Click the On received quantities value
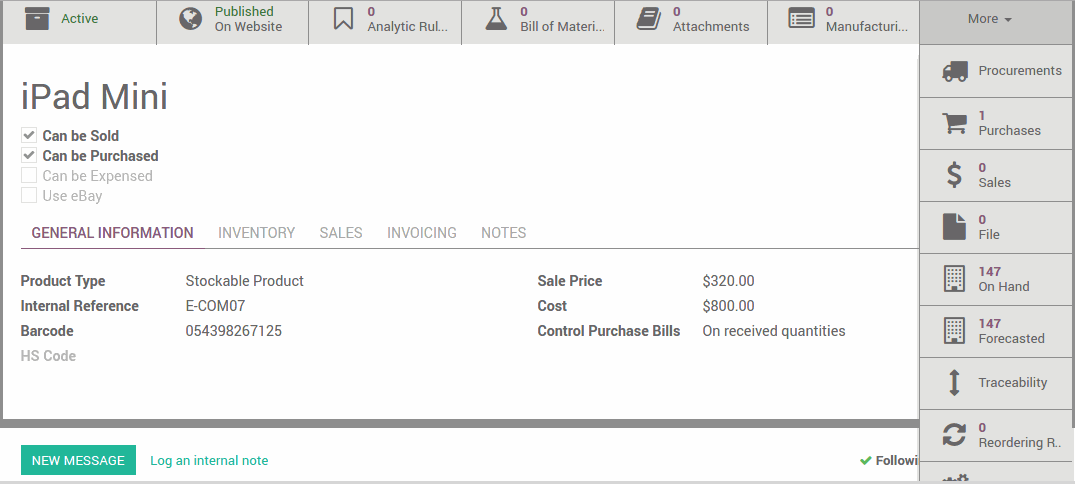This screenshot has height=484, width=1075. click(x=774, y=331)
